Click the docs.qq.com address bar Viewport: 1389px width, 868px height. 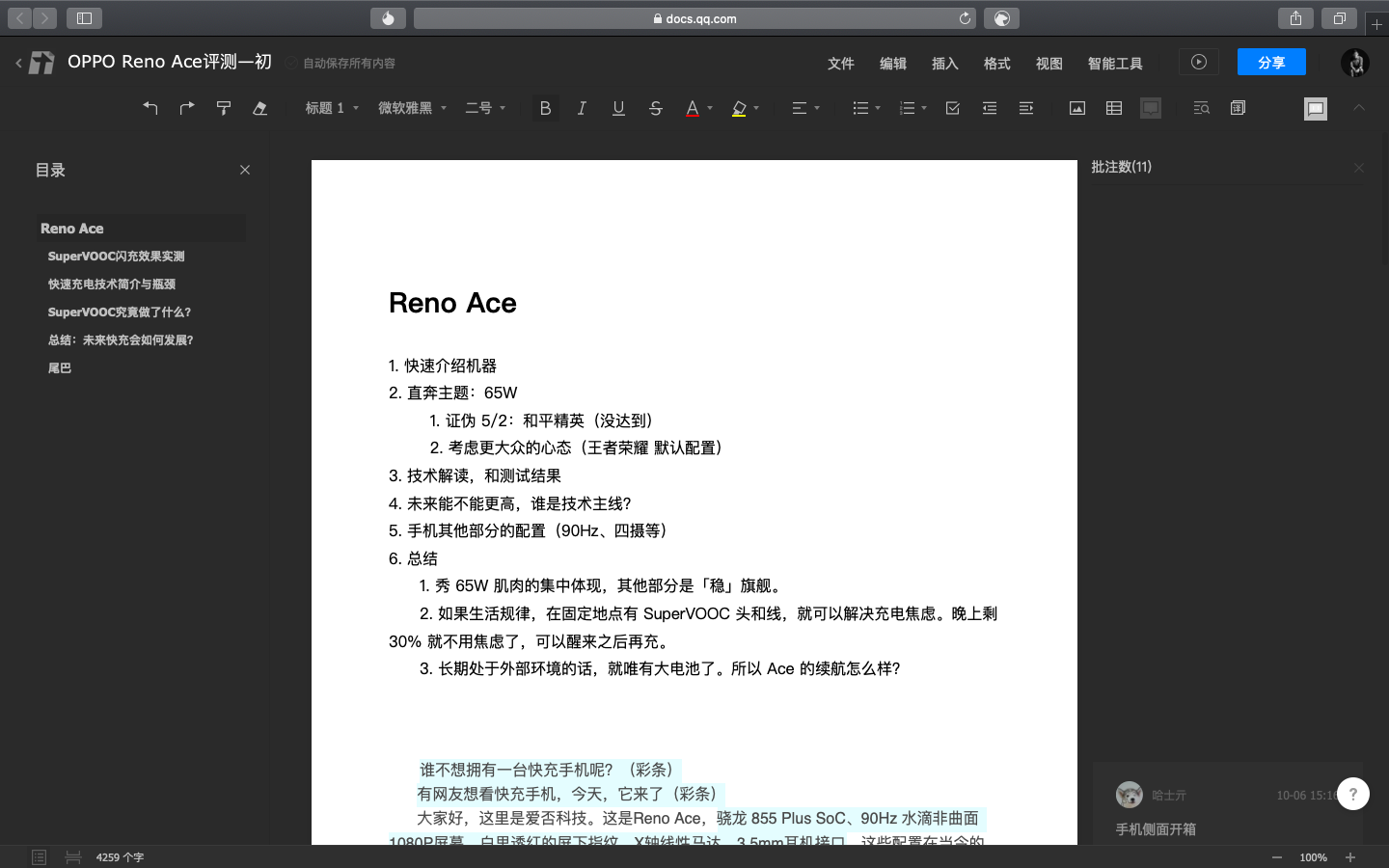tap(694, 18)
